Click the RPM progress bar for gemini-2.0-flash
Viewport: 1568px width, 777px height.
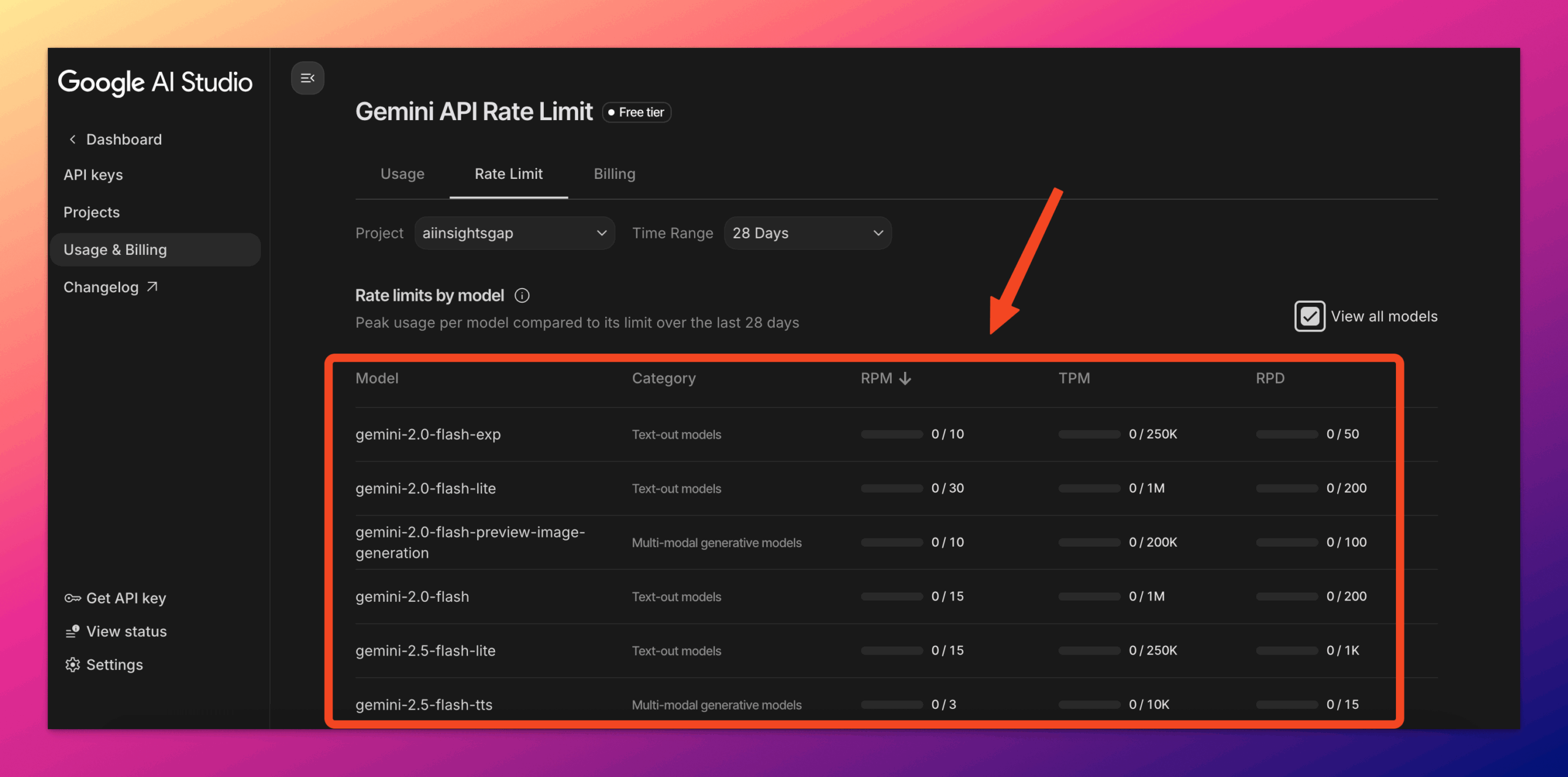891,596
